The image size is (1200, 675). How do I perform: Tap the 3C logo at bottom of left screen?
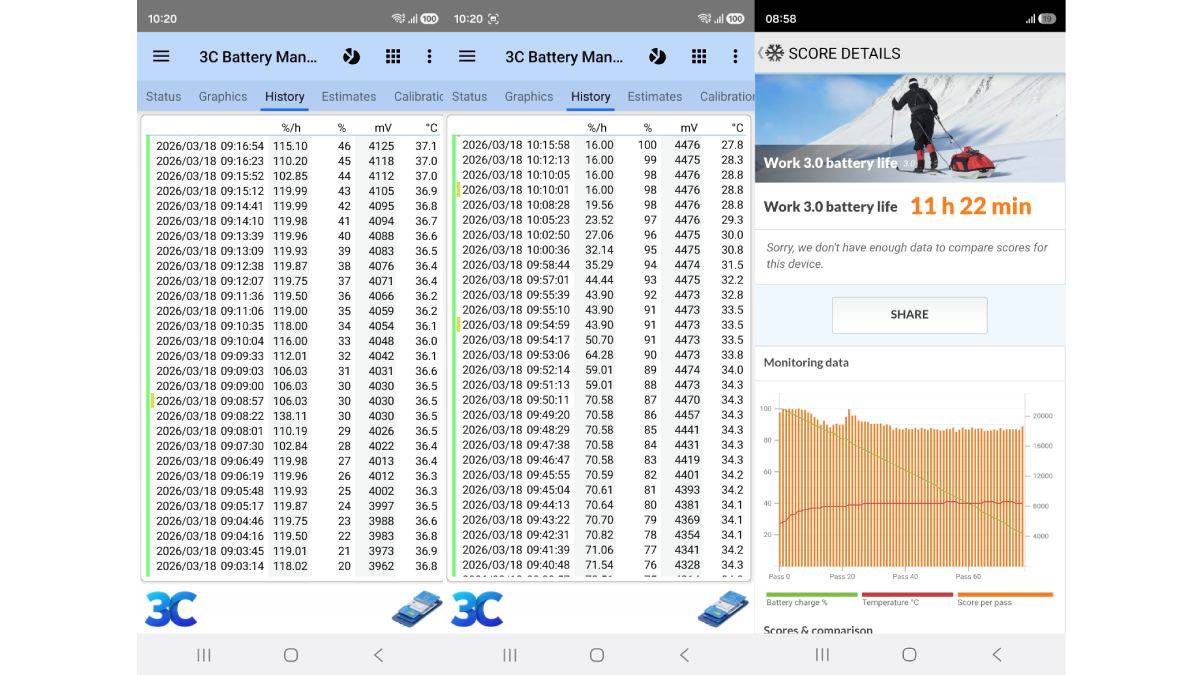tap(171, 609)
